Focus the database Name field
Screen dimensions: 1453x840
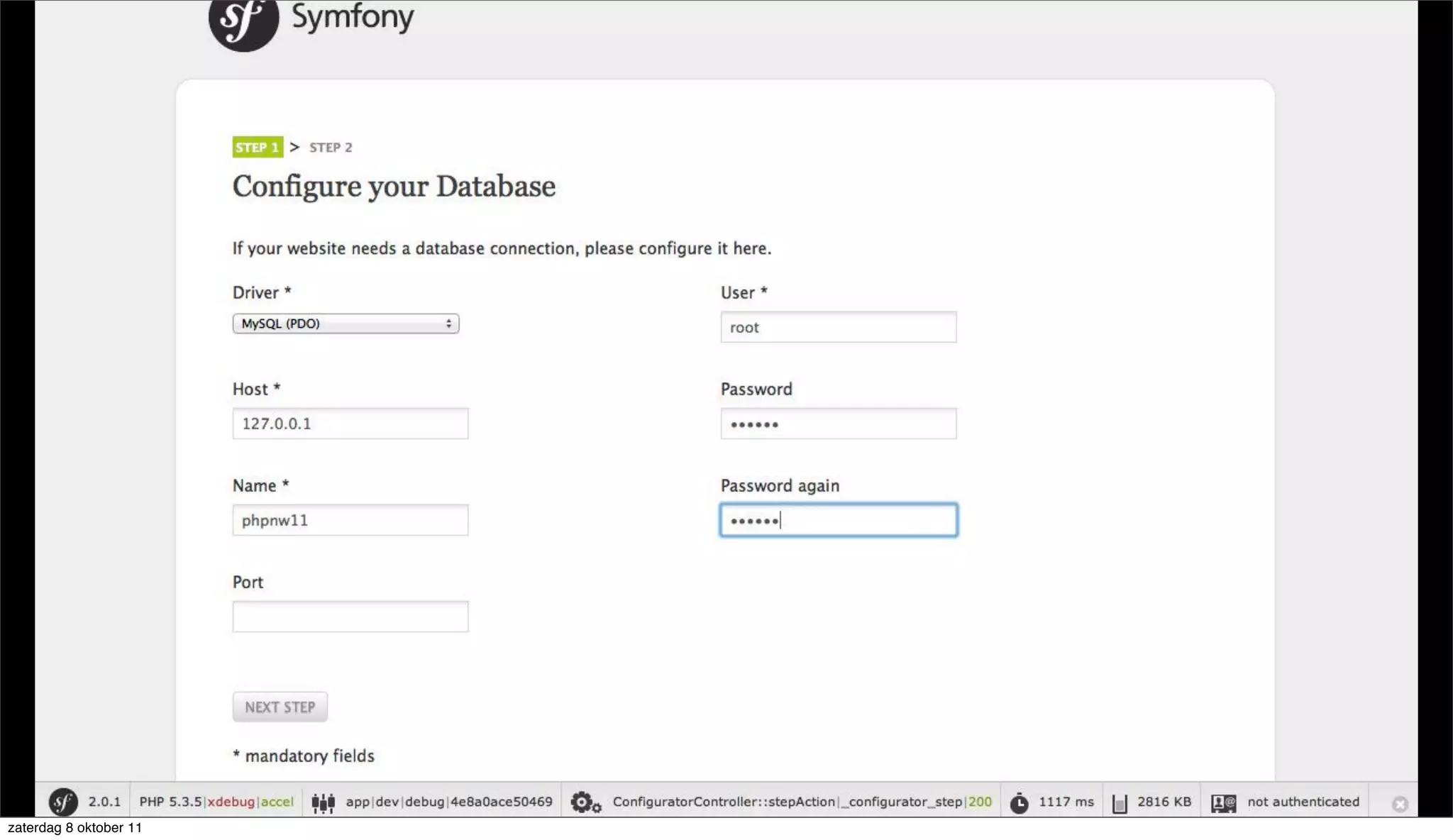click(350, 520)
